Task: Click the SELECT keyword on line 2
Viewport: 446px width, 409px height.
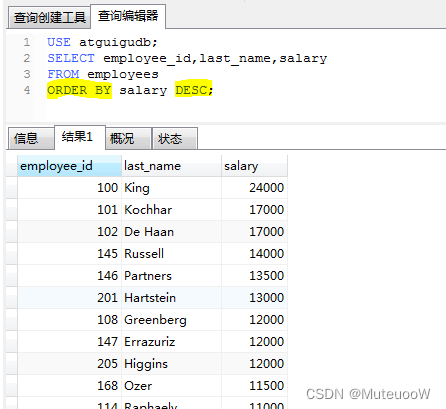Action: pyautogui.click(x=71, y=58)
